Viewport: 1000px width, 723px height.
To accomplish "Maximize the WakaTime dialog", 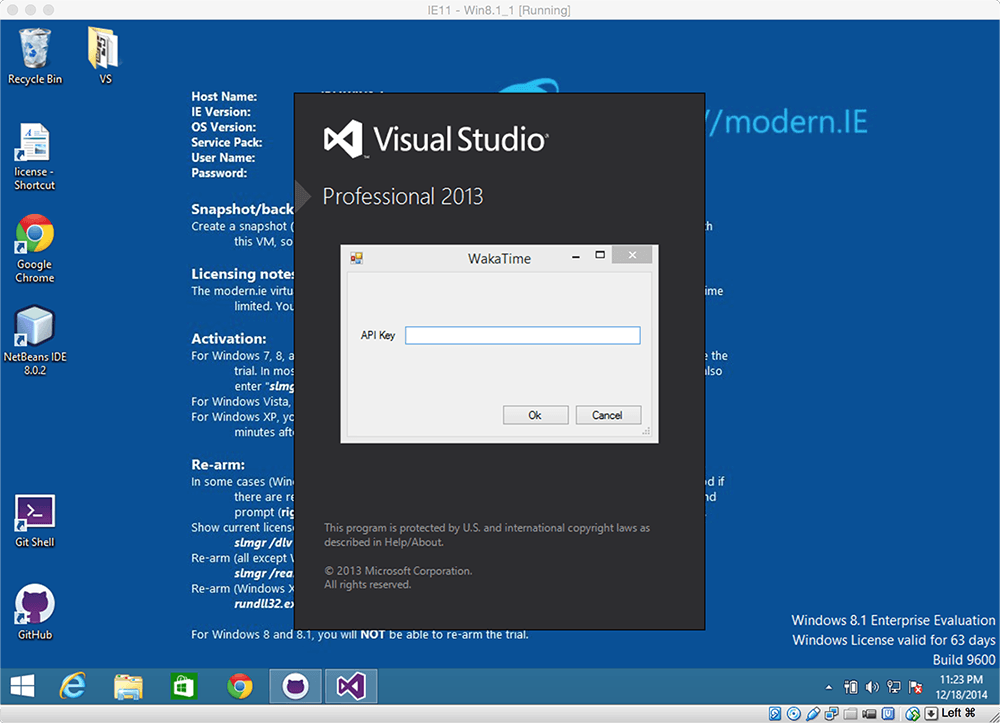I will click(x=600, y=257).
